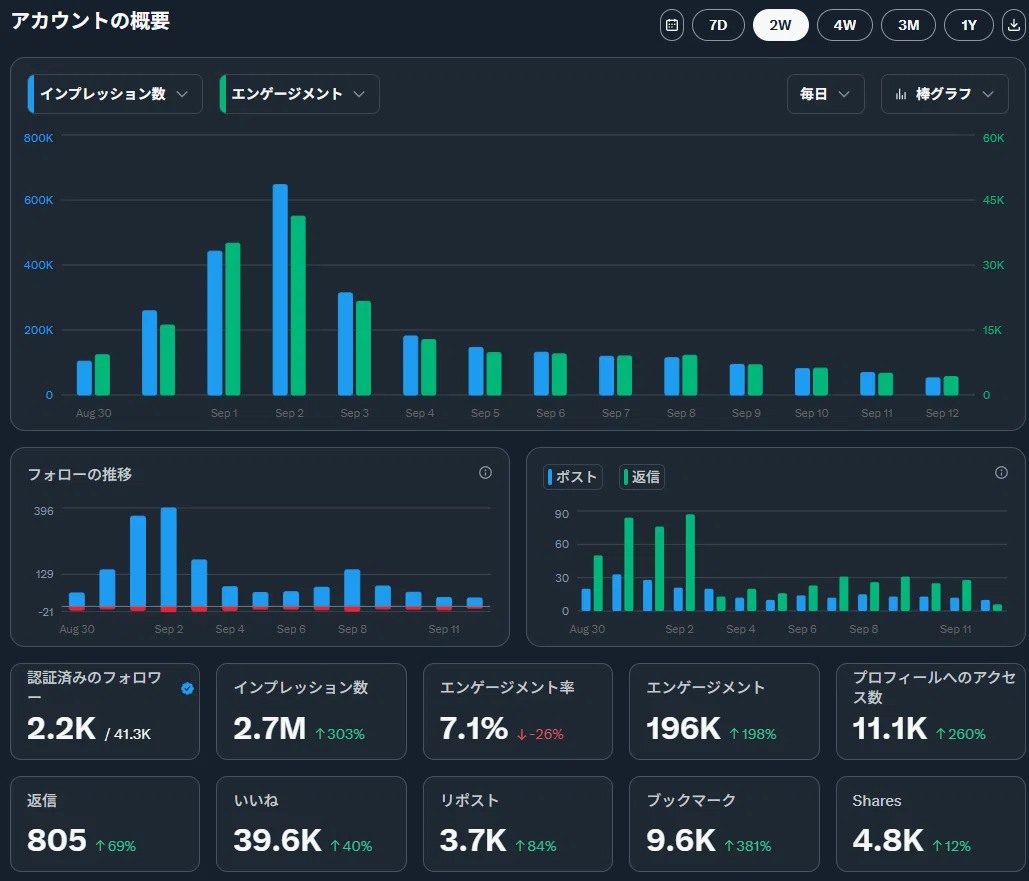Toggle the 返信 series legend
Viewport: 1029px width, 881px height.
642,477
